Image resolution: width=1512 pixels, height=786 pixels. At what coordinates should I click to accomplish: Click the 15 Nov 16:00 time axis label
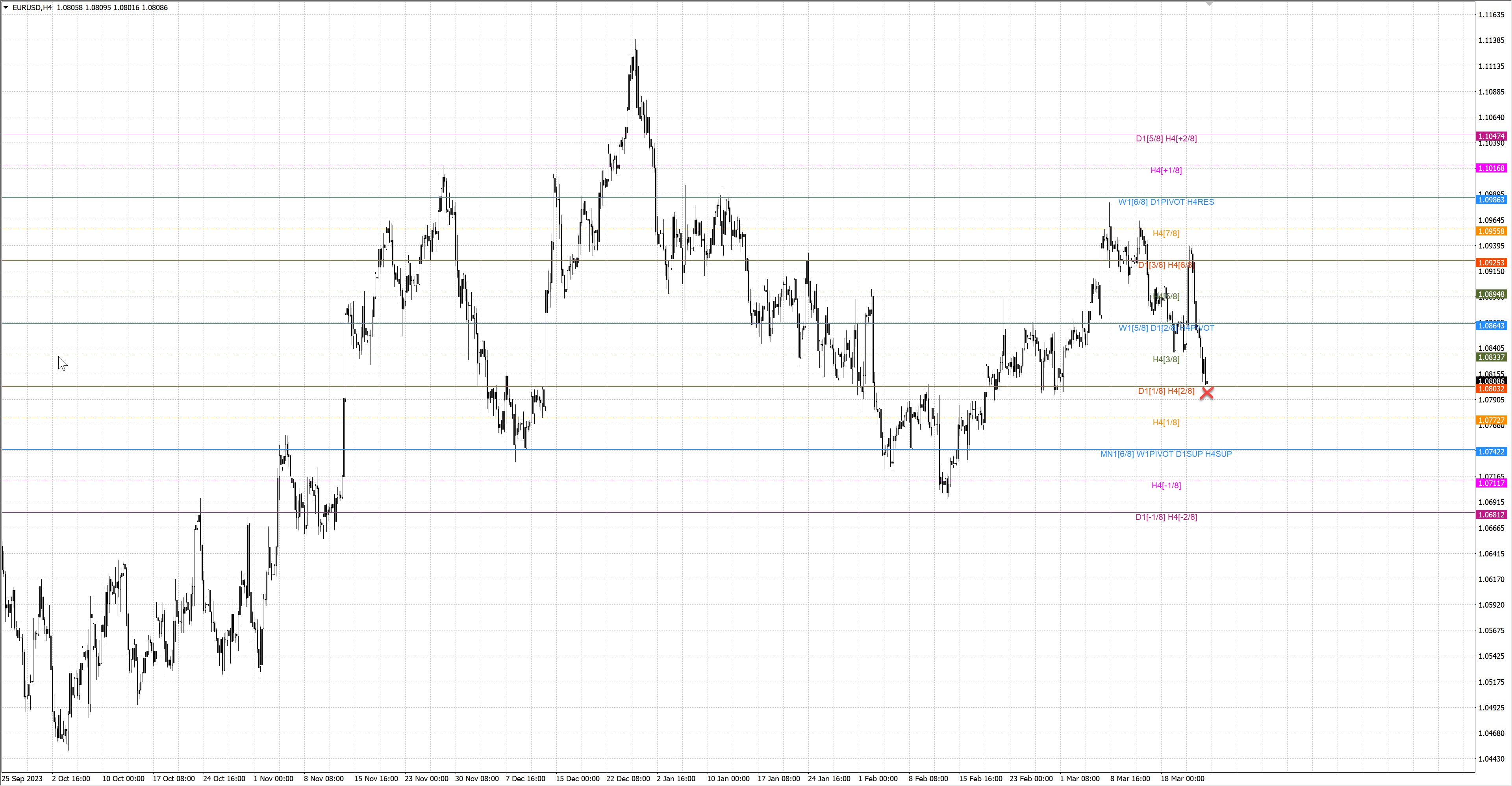(376, 779)
